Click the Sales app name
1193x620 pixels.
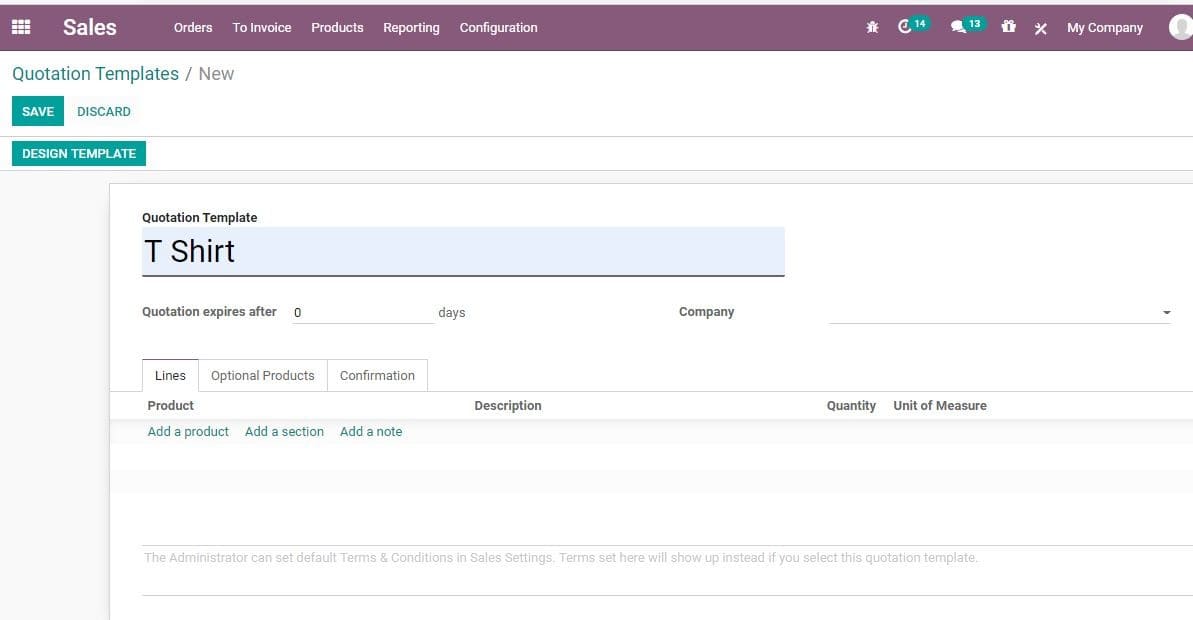click(89, 27)
